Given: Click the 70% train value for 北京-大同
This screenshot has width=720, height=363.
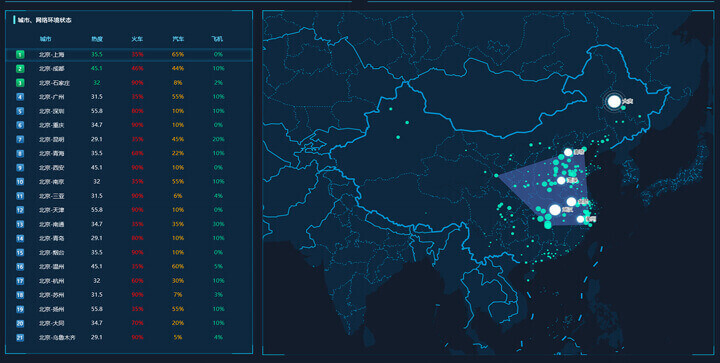Looking at the screenshot, I should (x=137, y=323).
